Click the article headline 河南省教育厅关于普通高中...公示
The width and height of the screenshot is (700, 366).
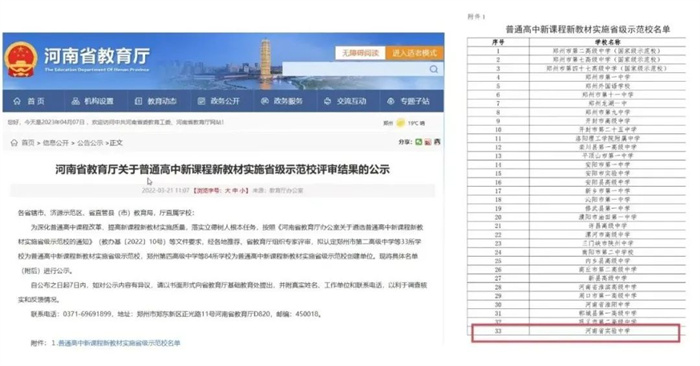[x=222, y=170]
